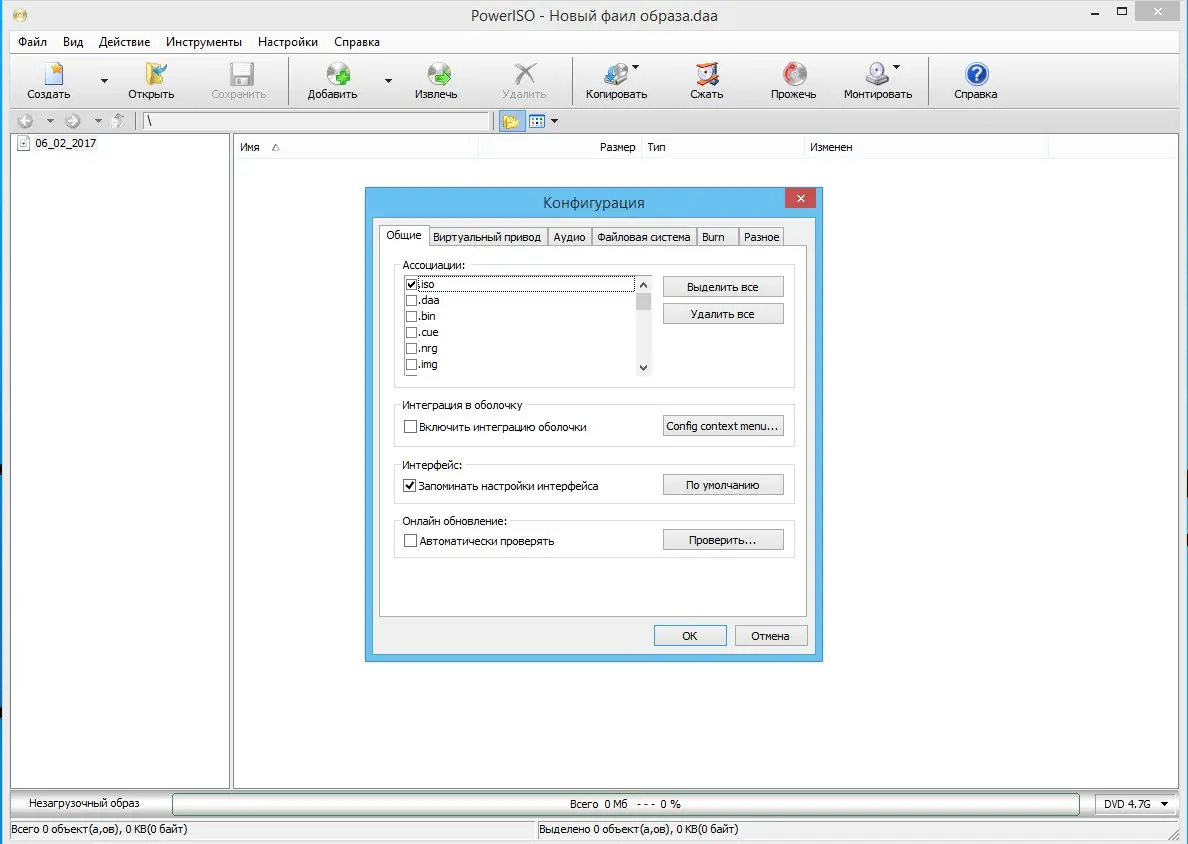1188x844 pixels.
Task: Click the Извлечь extract icon
Action: (439, 74)
